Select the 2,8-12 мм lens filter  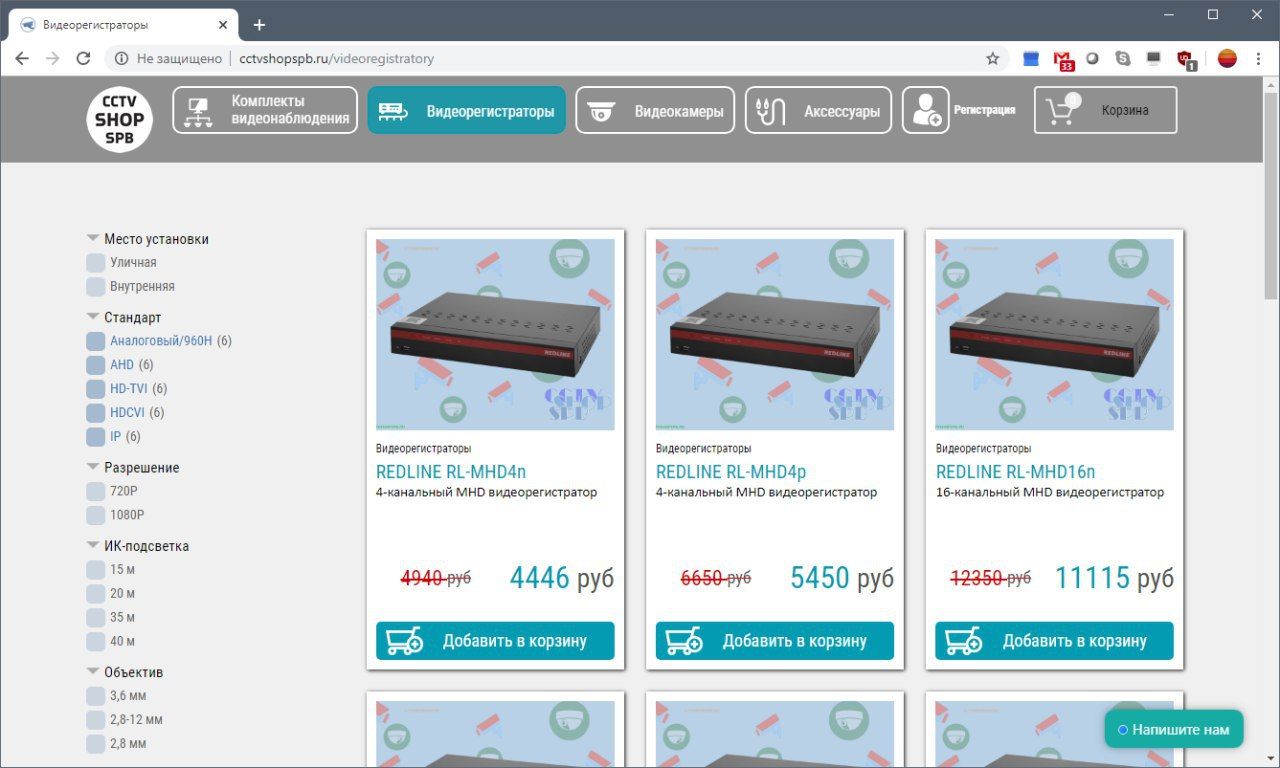[95, 719]
